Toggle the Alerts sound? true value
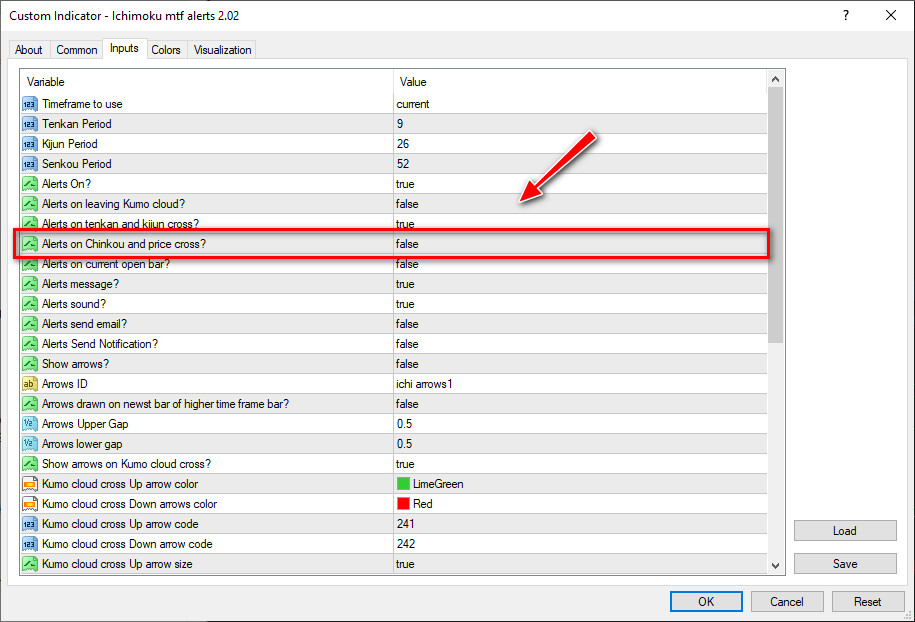 [x=580, y=304]
